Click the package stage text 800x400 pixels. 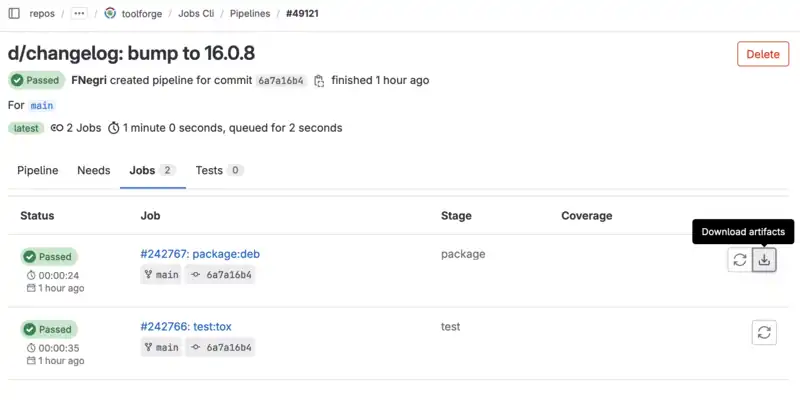tap(463, 254)
